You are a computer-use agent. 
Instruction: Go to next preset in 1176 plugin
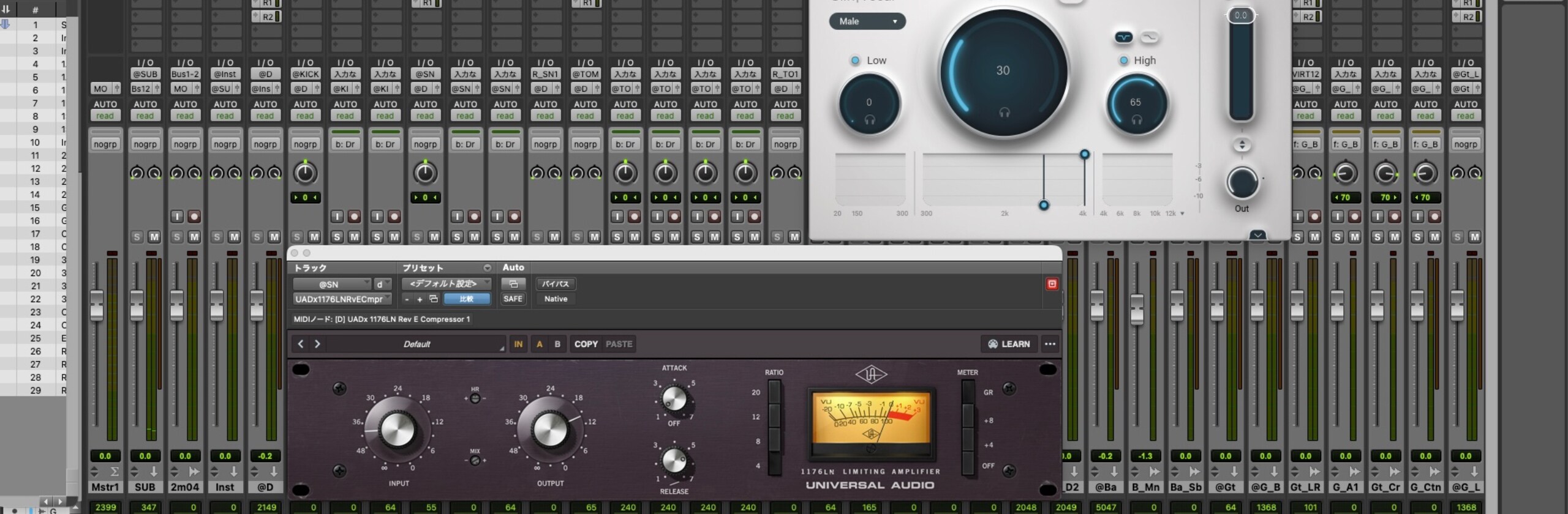click(317, 344)
